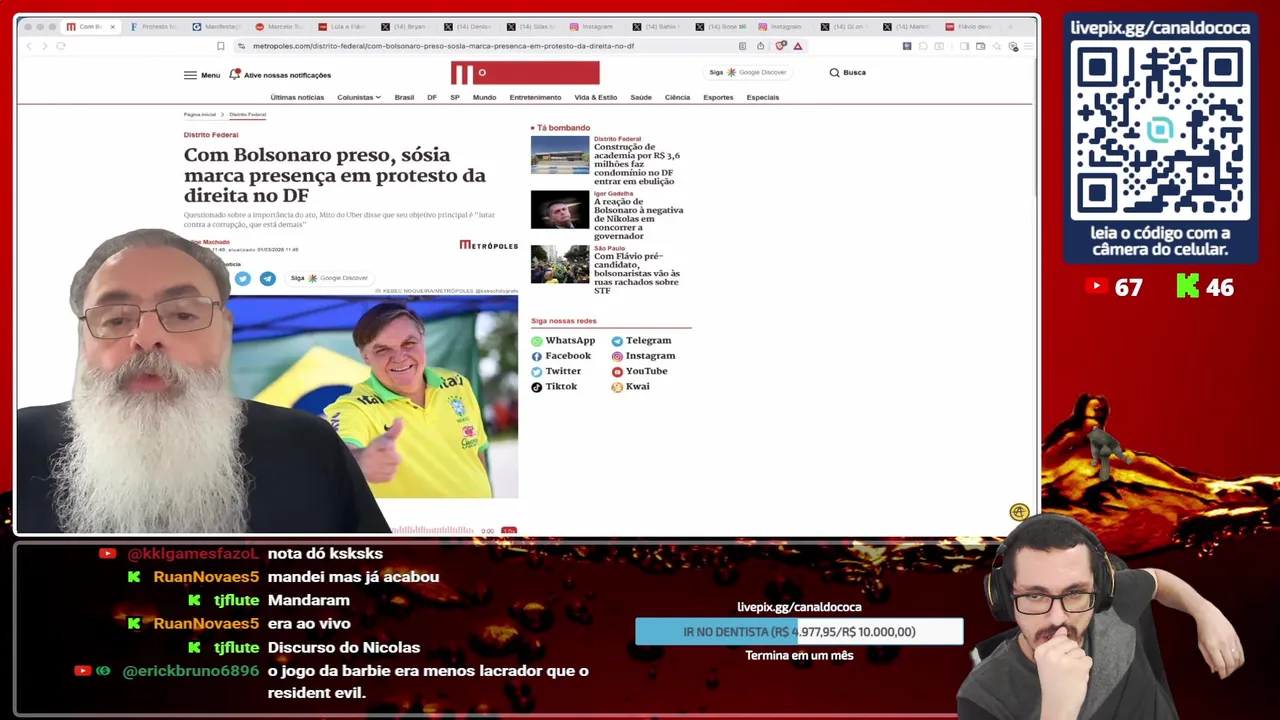Switch to the 'Protesto' browser tab
The image size is (1280, 720).
(153, 27)
